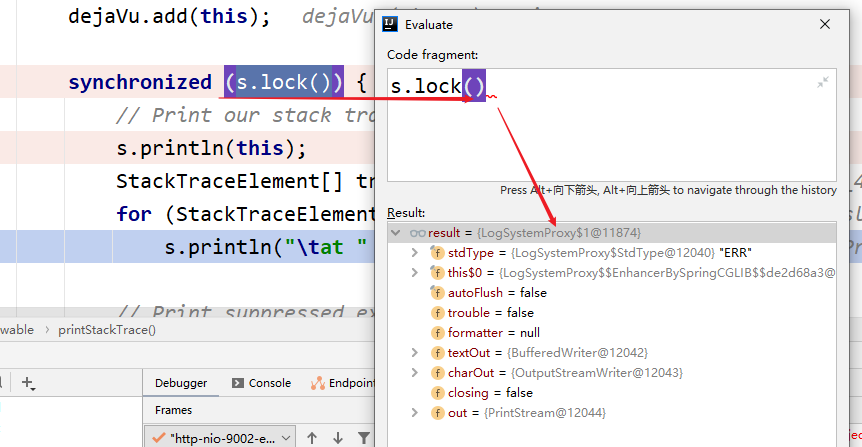Click the 'for (StackTraceElement' code line
The image size is (862, 447).
coord(245,214)
